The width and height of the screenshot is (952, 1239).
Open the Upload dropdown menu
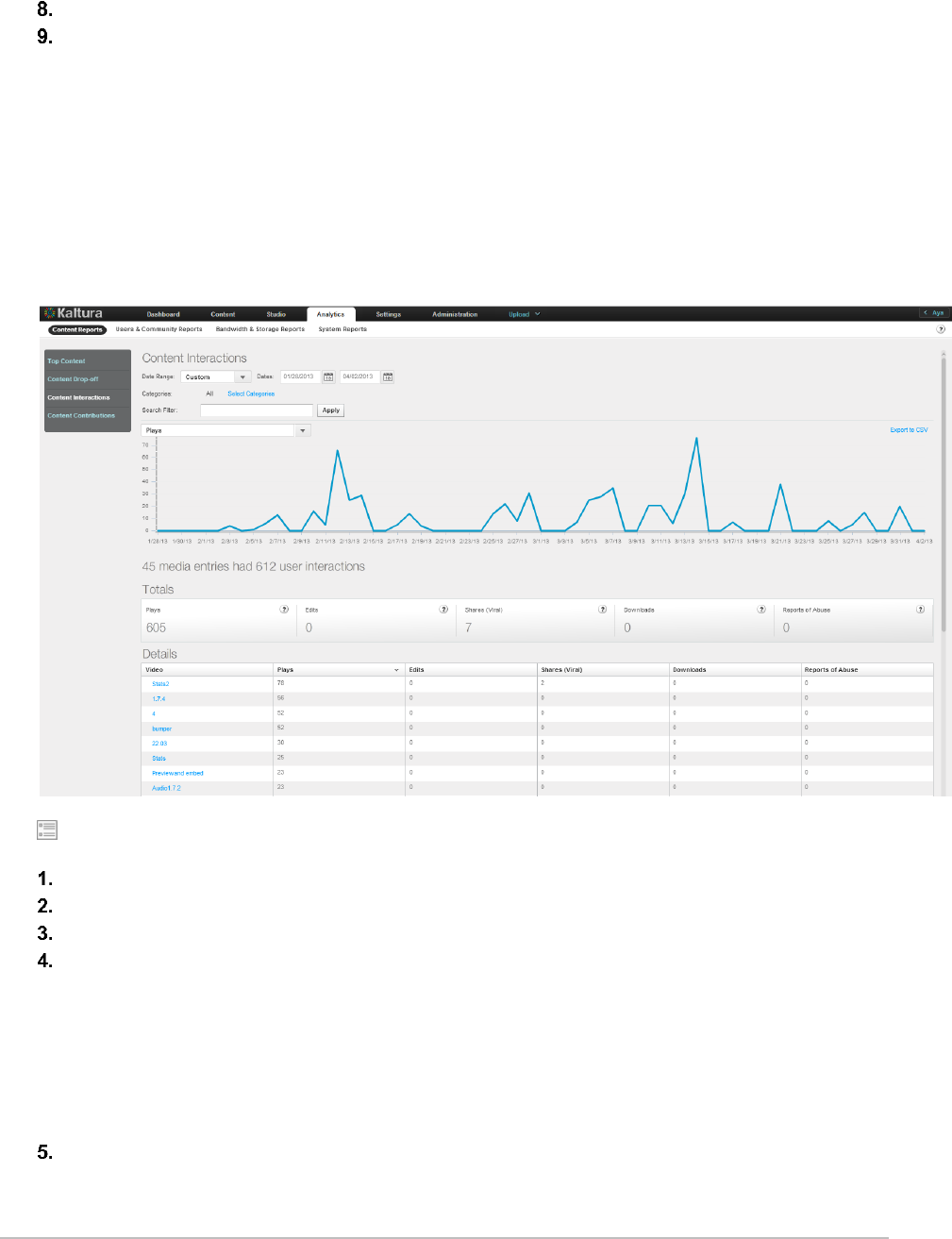click(524, 314)
